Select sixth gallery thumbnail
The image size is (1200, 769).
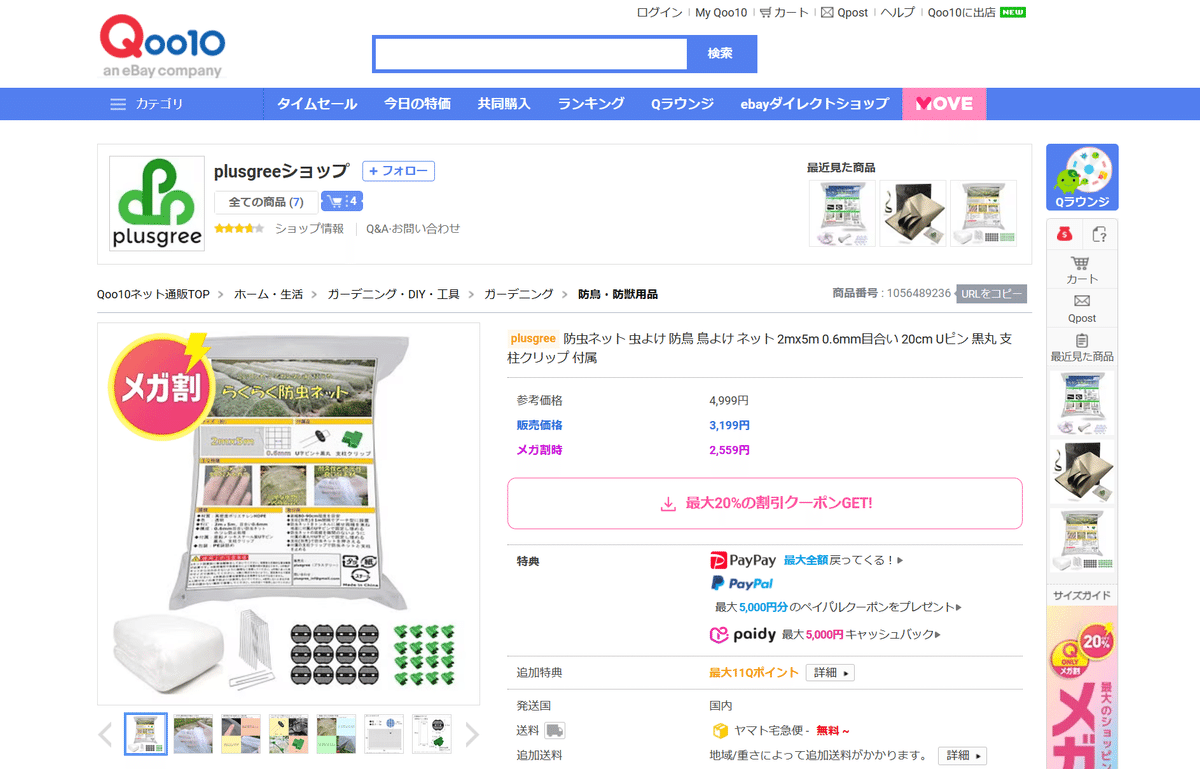click(384, 734)
